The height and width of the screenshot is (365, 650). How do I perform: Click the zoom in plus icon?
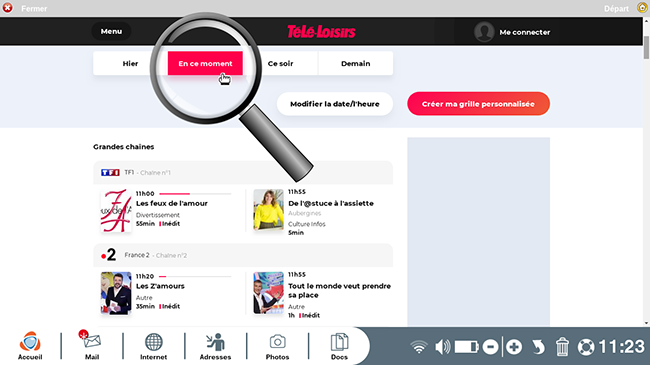514,347
